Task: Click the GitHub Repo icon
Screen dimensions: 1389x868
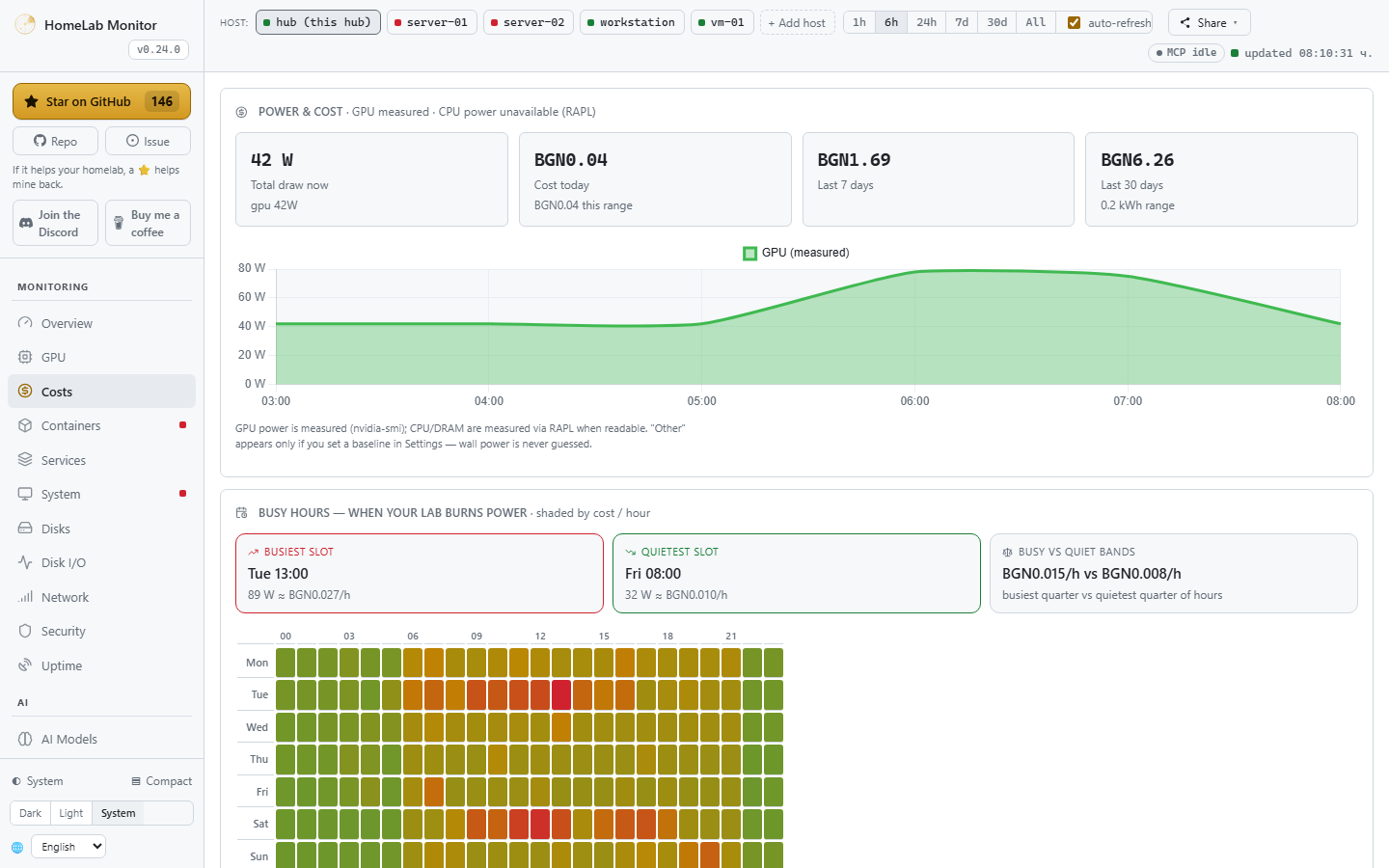Action: 40,141
